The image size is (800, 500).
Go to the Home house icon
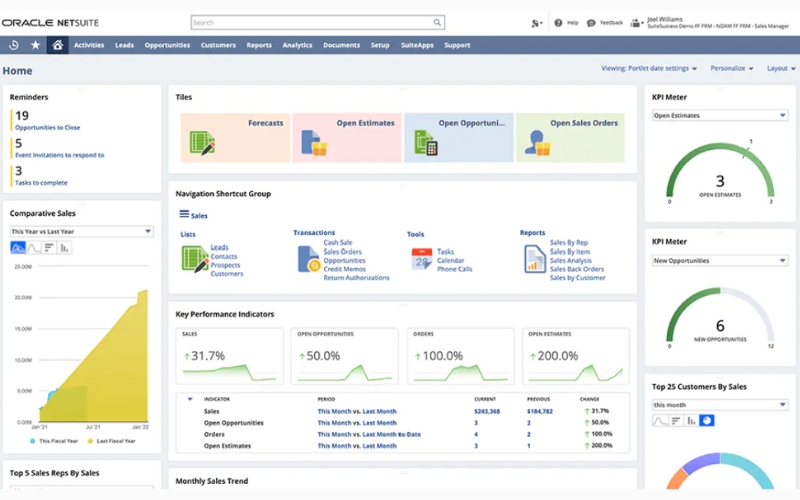pos(58,45)
